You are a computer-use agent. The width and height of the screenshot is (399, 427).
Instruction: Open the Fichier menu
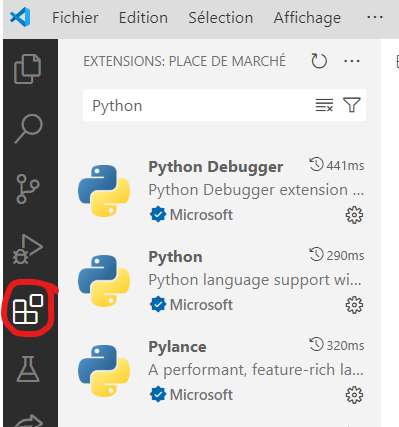[x=75, y=18]
